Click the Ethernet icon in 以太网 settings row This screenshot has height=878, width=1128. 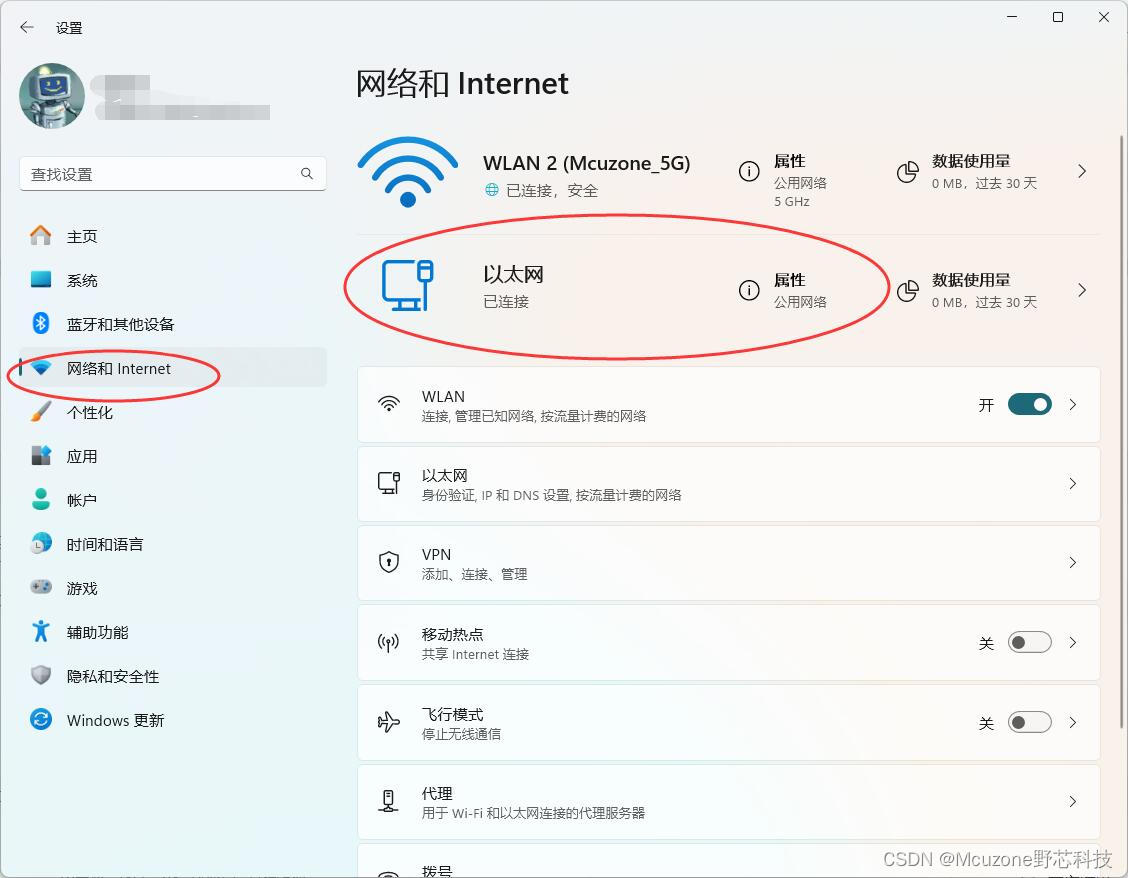[389, 483]
